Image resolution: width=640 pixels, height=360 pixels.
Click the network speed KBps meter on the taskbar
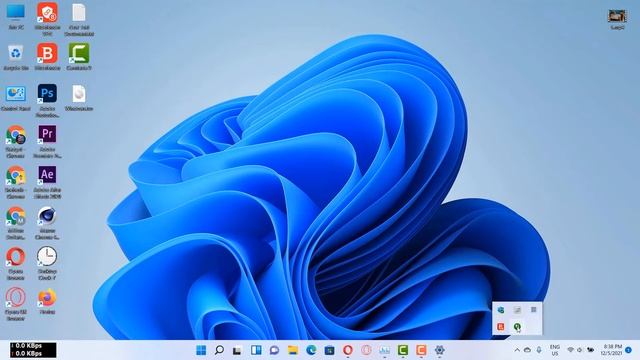(33, 350)
